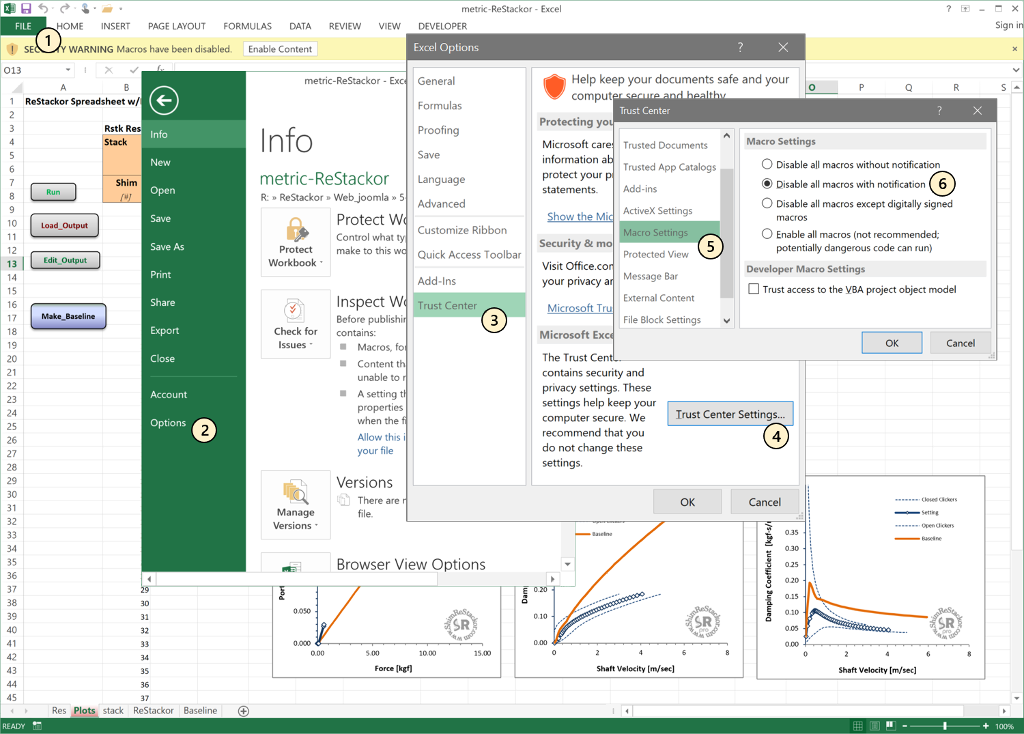Expand the Name Box dropdown arrow
The height and width of the screenshot is (734, 1024).
tap(67, 70)
